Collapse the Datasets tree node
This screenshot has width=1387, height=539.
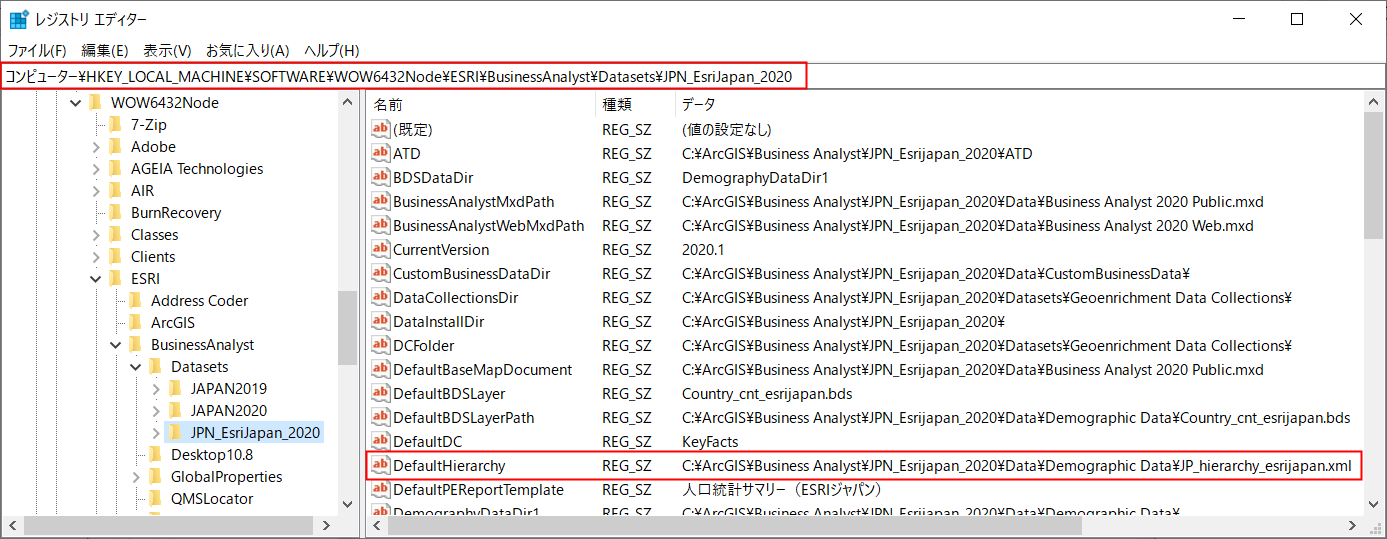pyautogui.click(x=136, y=367)
